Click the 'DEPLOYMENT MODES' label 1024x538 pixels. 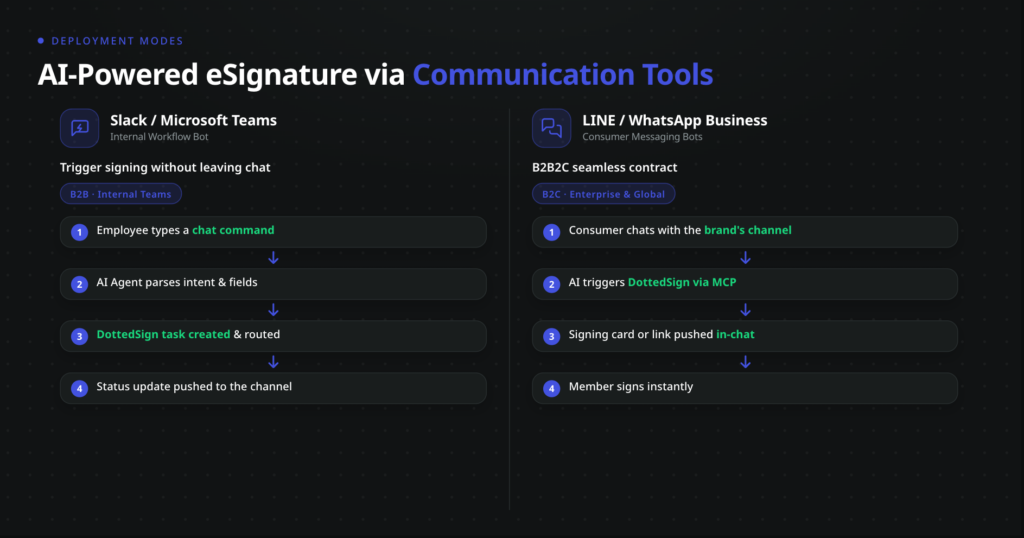click(x=118, y=41)
